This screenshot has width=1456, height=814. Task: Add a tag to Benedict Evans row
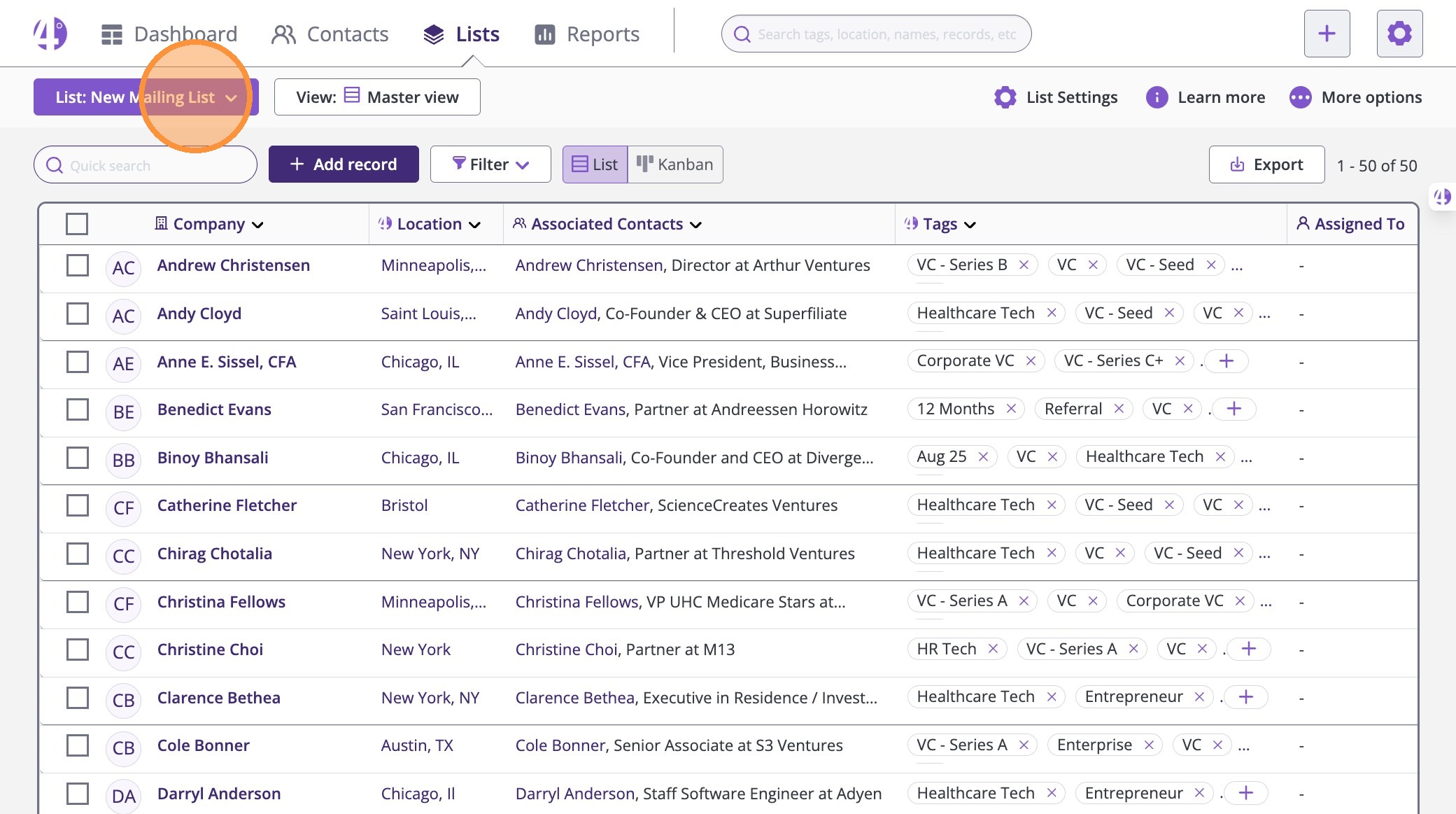1234,409
